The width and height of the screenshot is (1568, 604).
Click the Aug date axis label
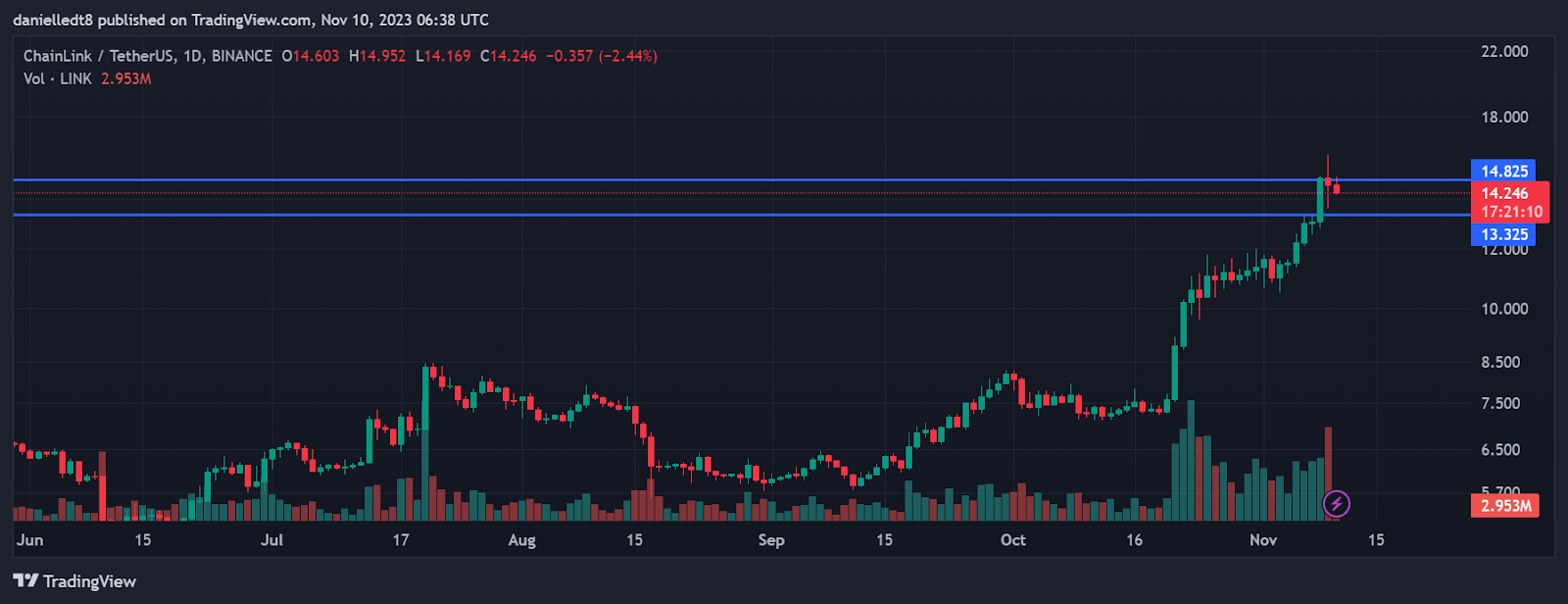(x=522, y=539)
